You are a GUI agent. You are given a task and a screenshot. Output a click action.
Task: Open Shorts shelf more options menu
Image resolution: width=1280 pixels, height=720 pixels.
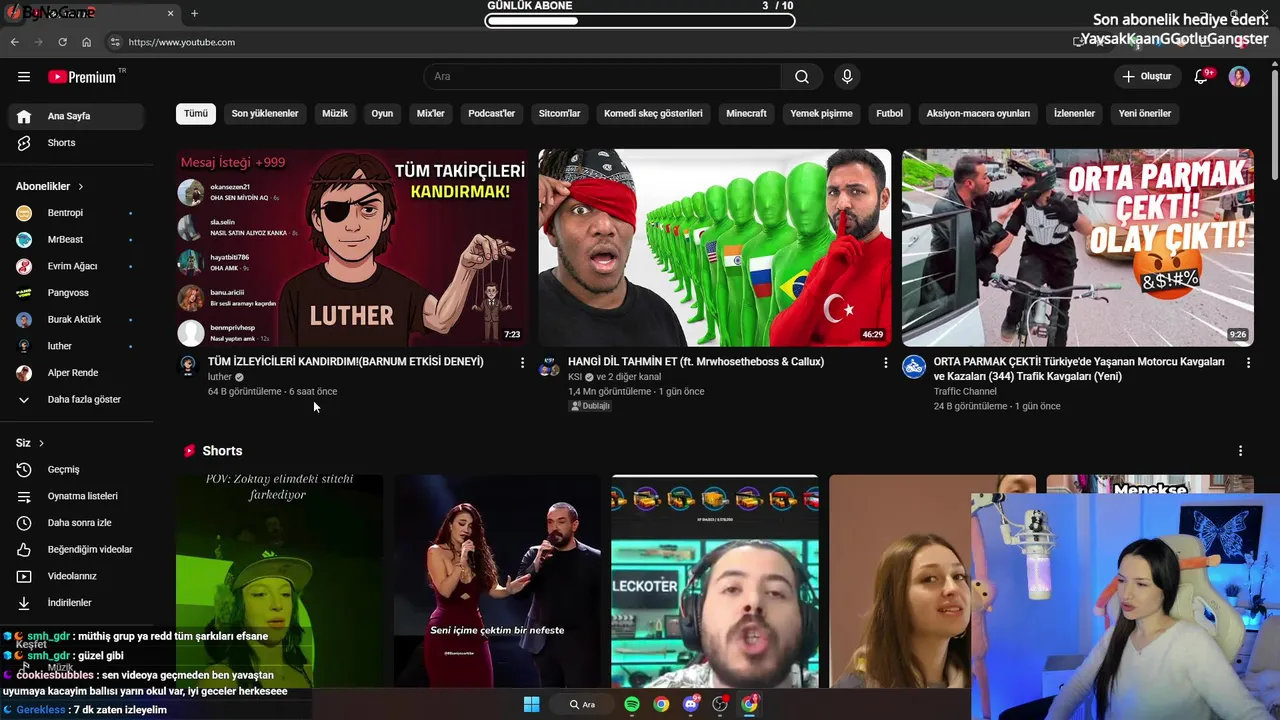point(1240,451)
